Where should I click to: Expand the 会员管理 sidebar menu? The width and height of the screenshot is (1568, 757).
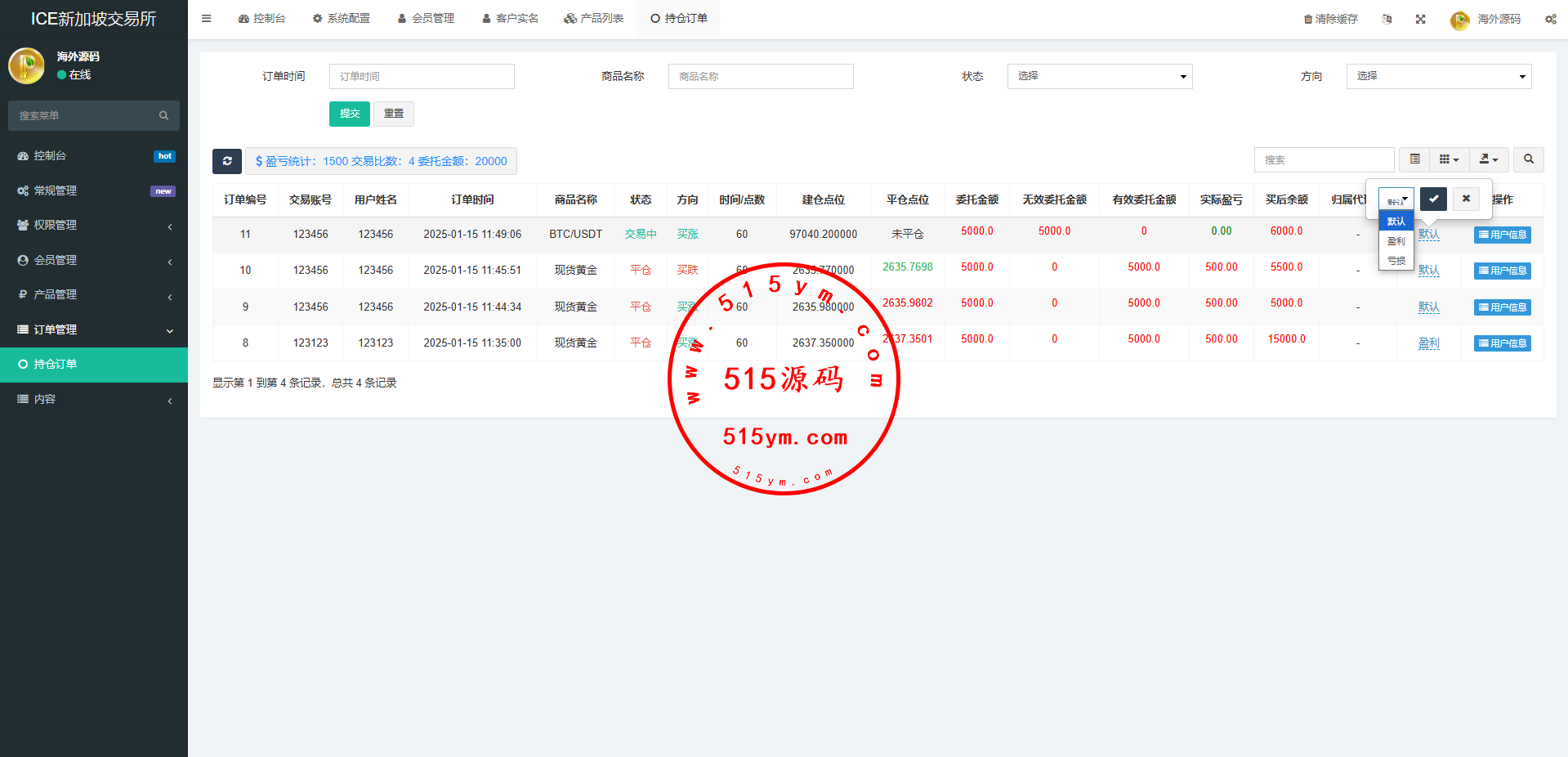coord(94,260)
